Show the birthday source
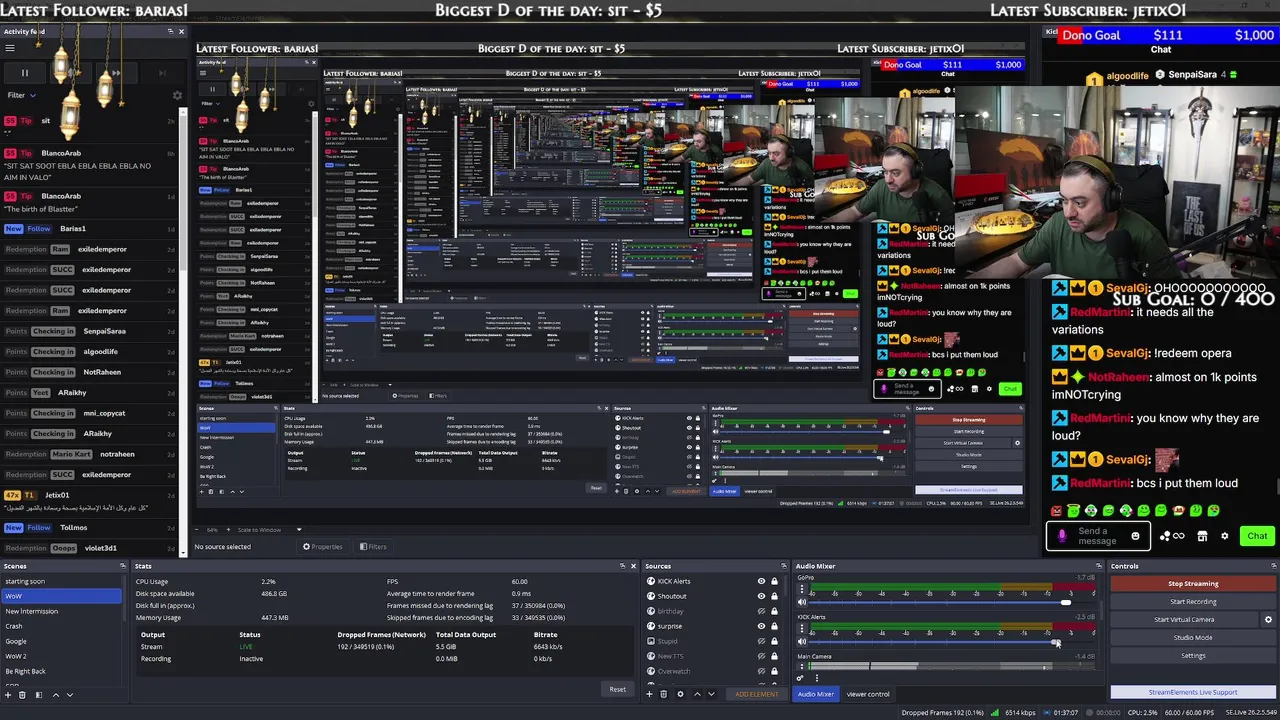 tap(761, 611)
